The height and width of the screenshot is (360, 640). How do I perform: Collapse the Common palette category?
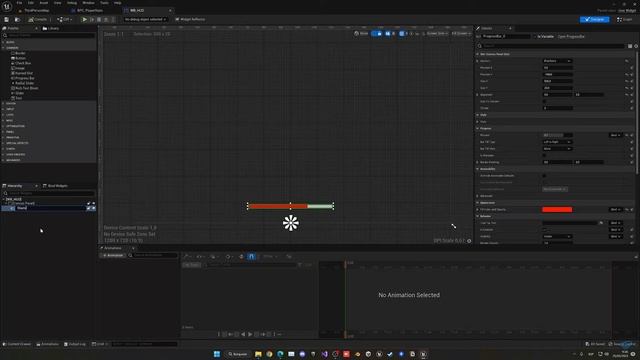(x=3, y=48)
